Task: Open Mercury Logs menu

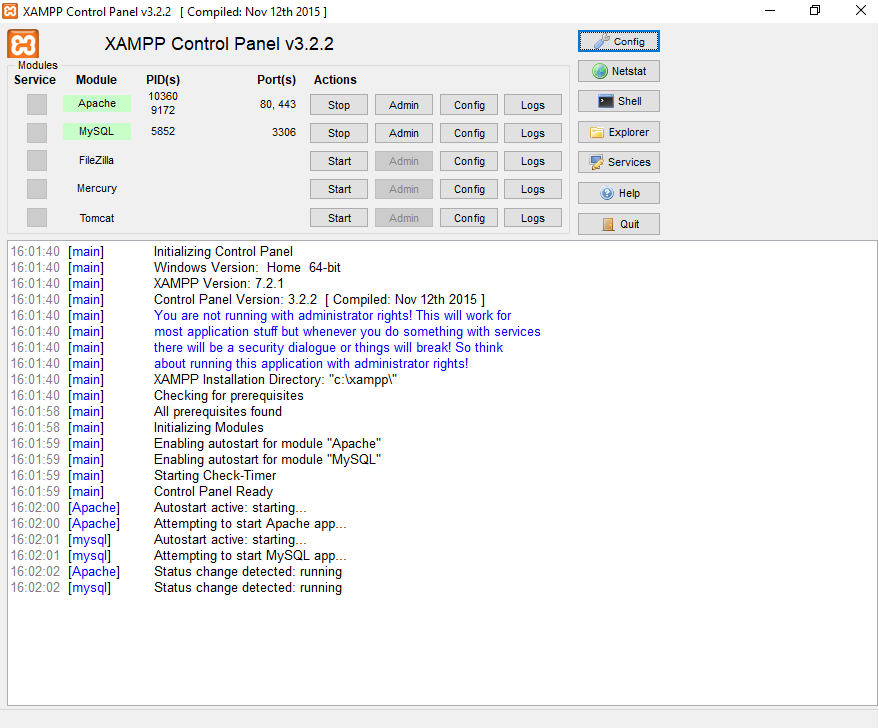Action: pyautogui.click(x=533, y=189)
